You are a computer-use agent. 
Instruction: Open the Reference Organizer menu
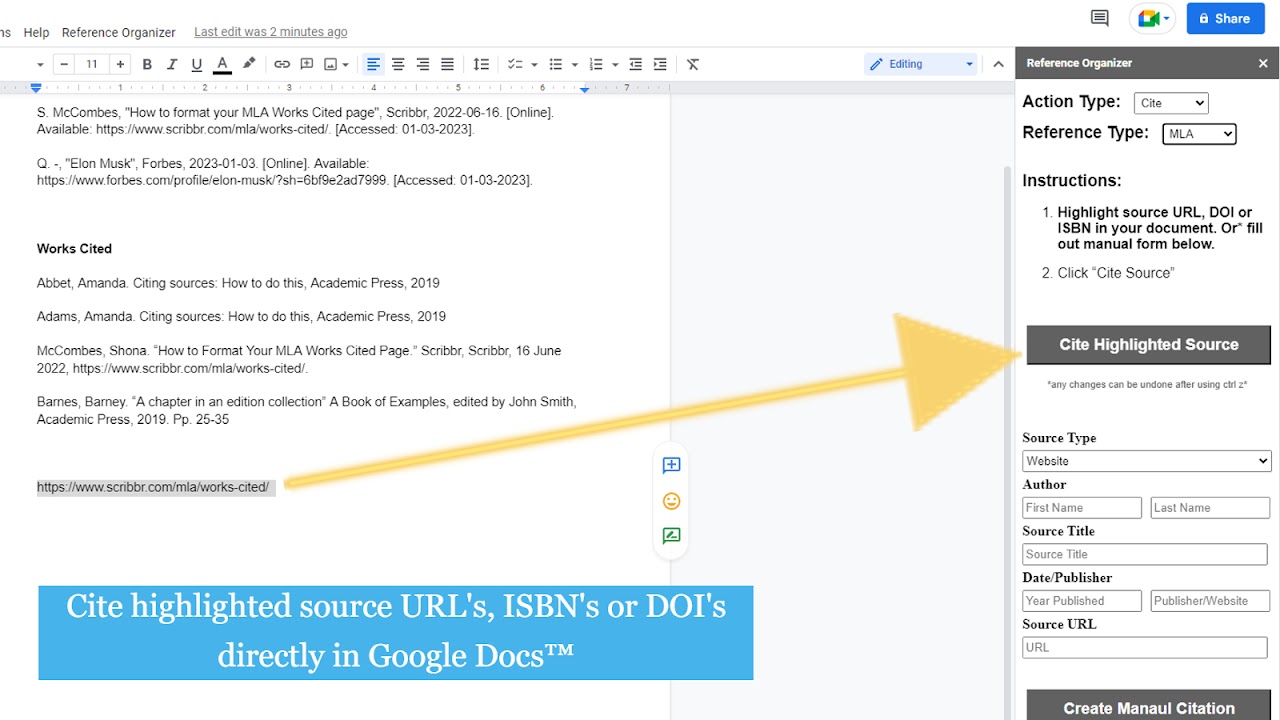point(119,32)
